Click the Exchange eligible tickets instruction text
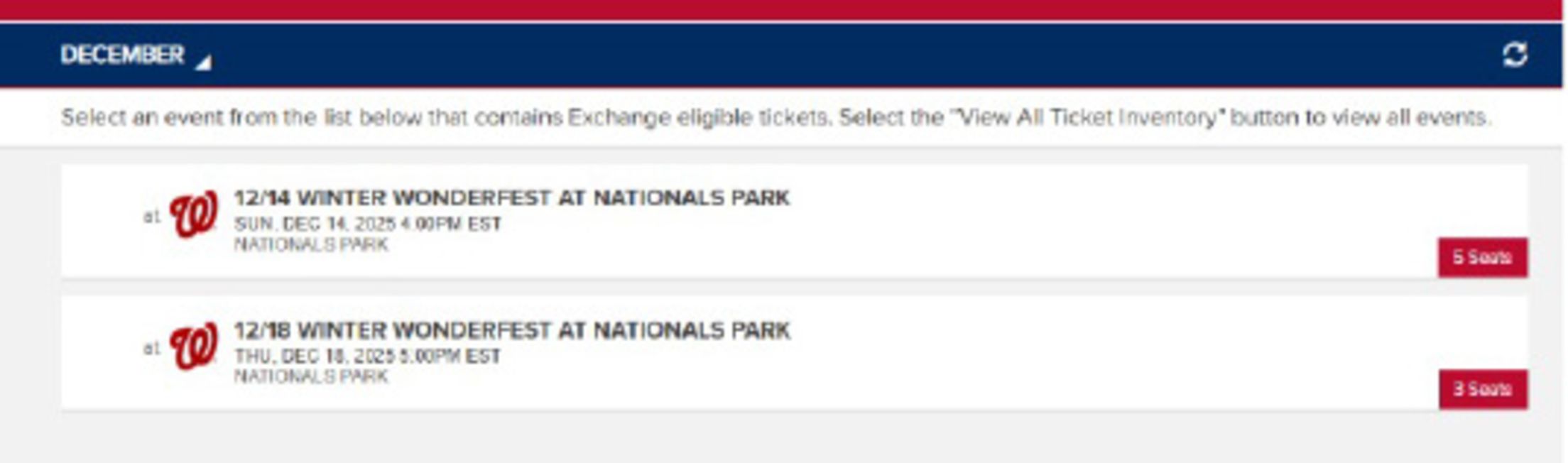This screenshot has width=1568, height=463. pyautogui.click(x=775, y=117)
